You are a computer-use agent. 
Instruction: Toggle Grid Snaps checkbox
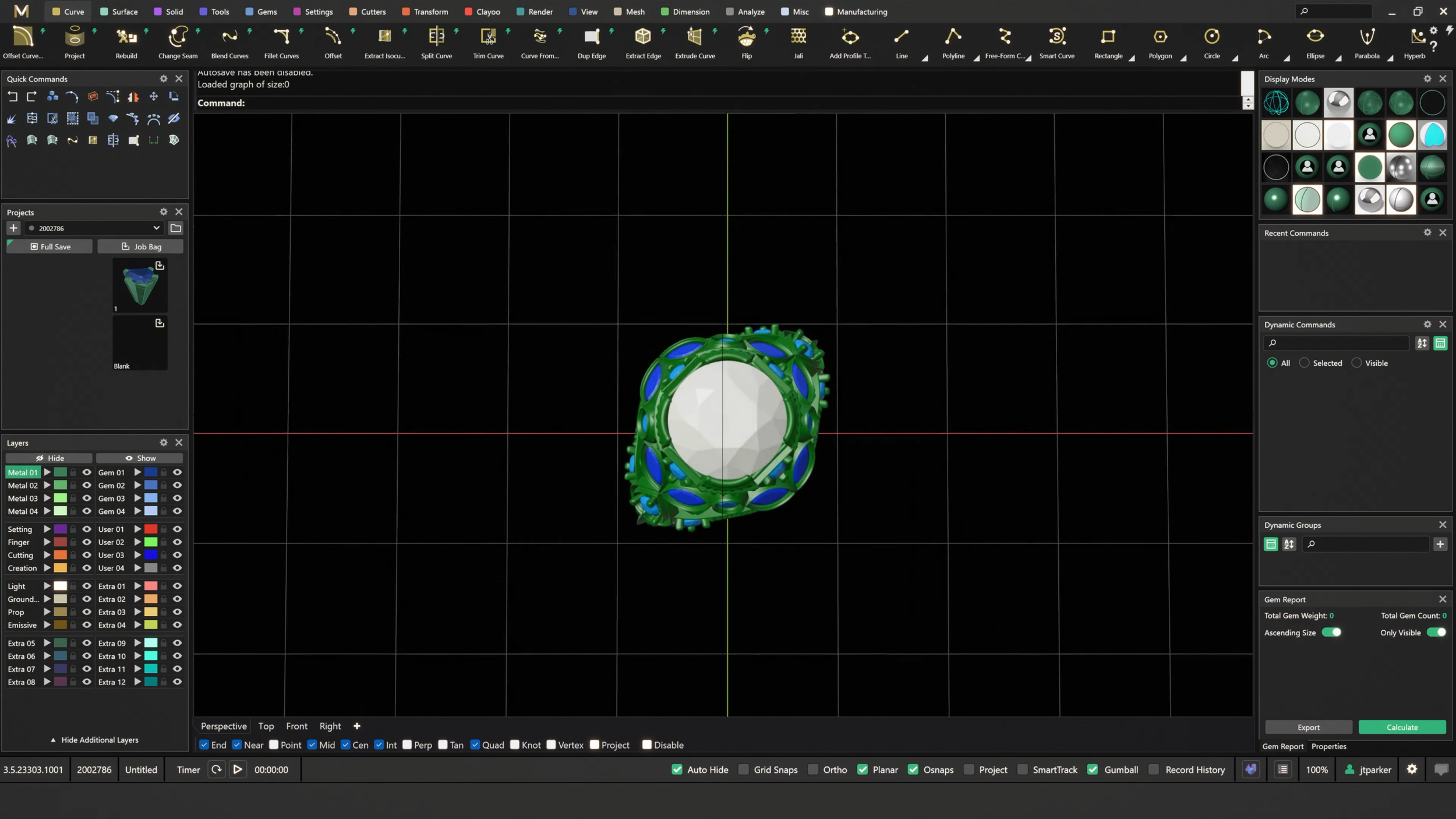click(x=744, y=769)
